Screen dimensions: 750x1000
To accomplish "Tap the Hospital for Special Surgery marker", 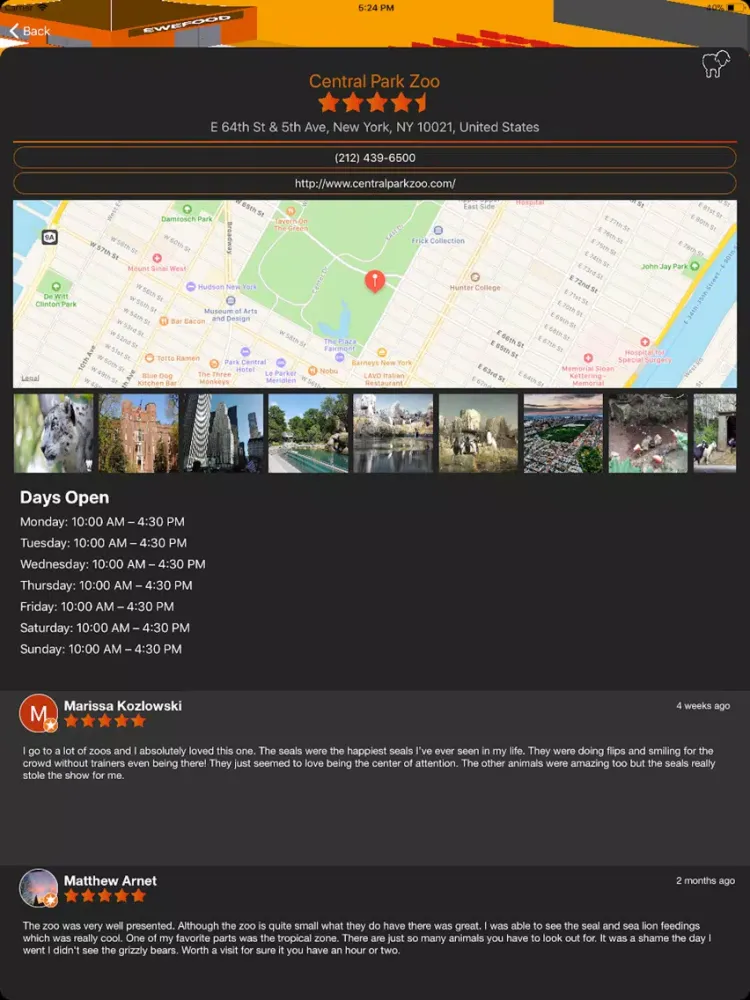I will coord(645,342).
